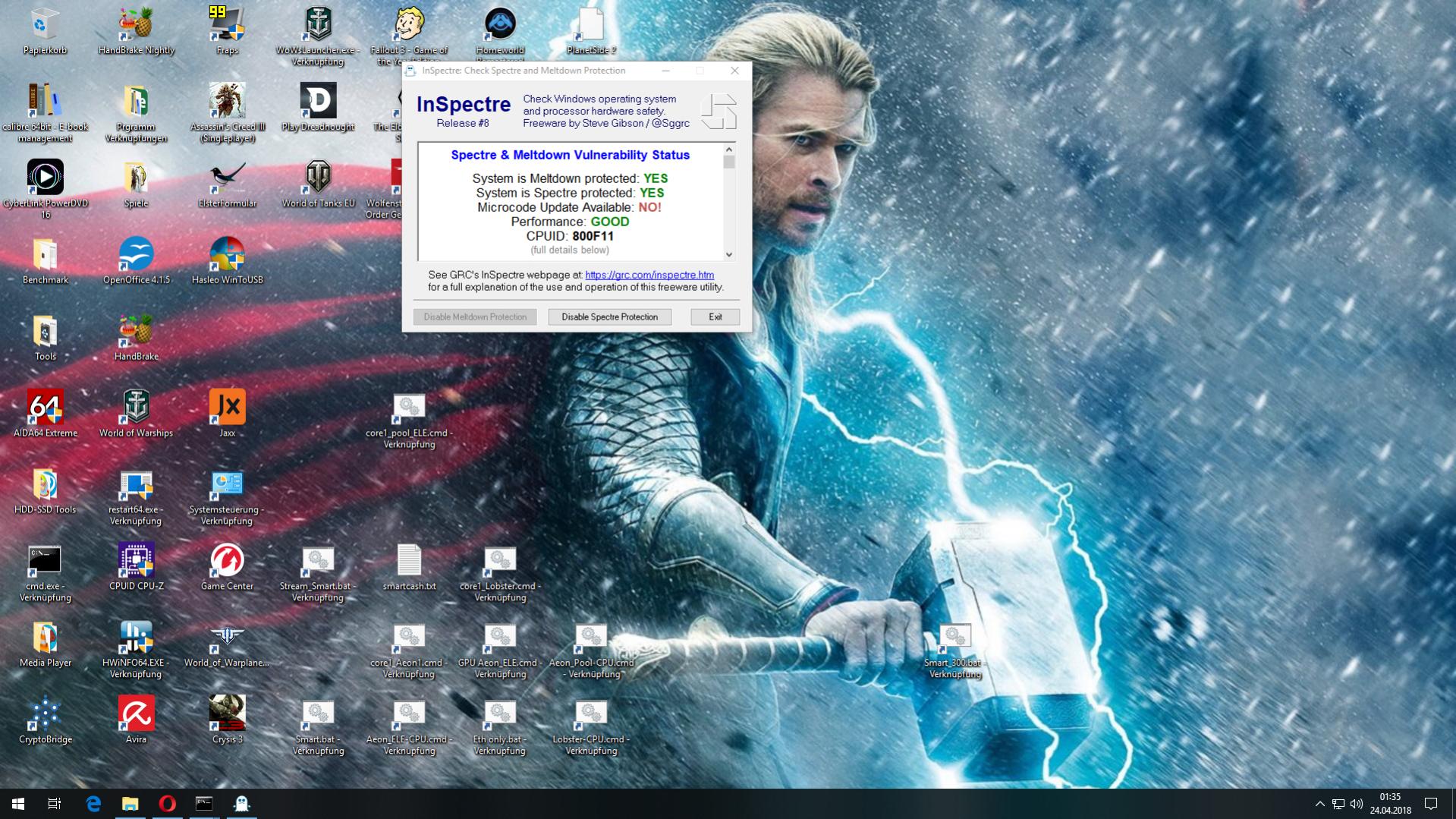Open HWiNFO64.EXE shortcut
Image resolution: width=1456 pixels, height=819 pixels.
tap(136, 649)
